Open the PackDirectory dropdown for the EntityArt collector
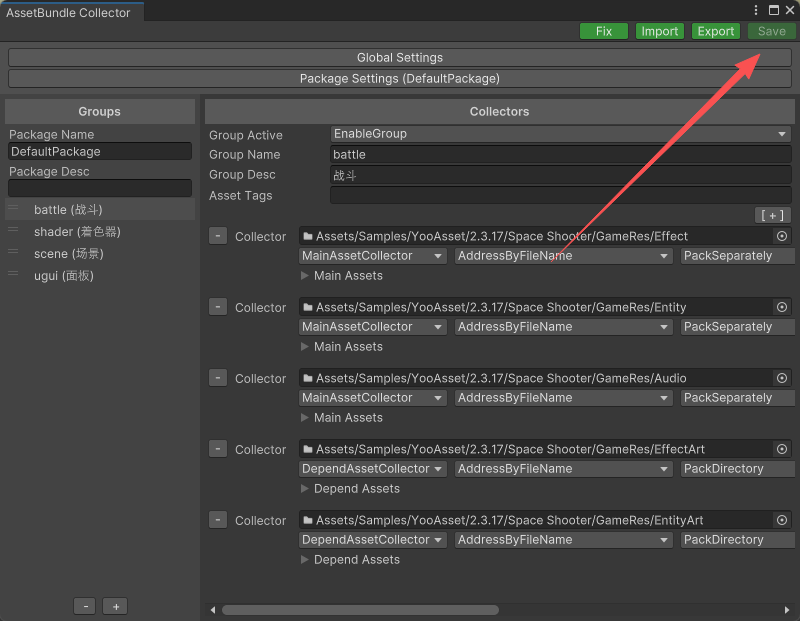The height and width of the screenshot is (621, 800). pyautogui.click(x=738, y=539)
